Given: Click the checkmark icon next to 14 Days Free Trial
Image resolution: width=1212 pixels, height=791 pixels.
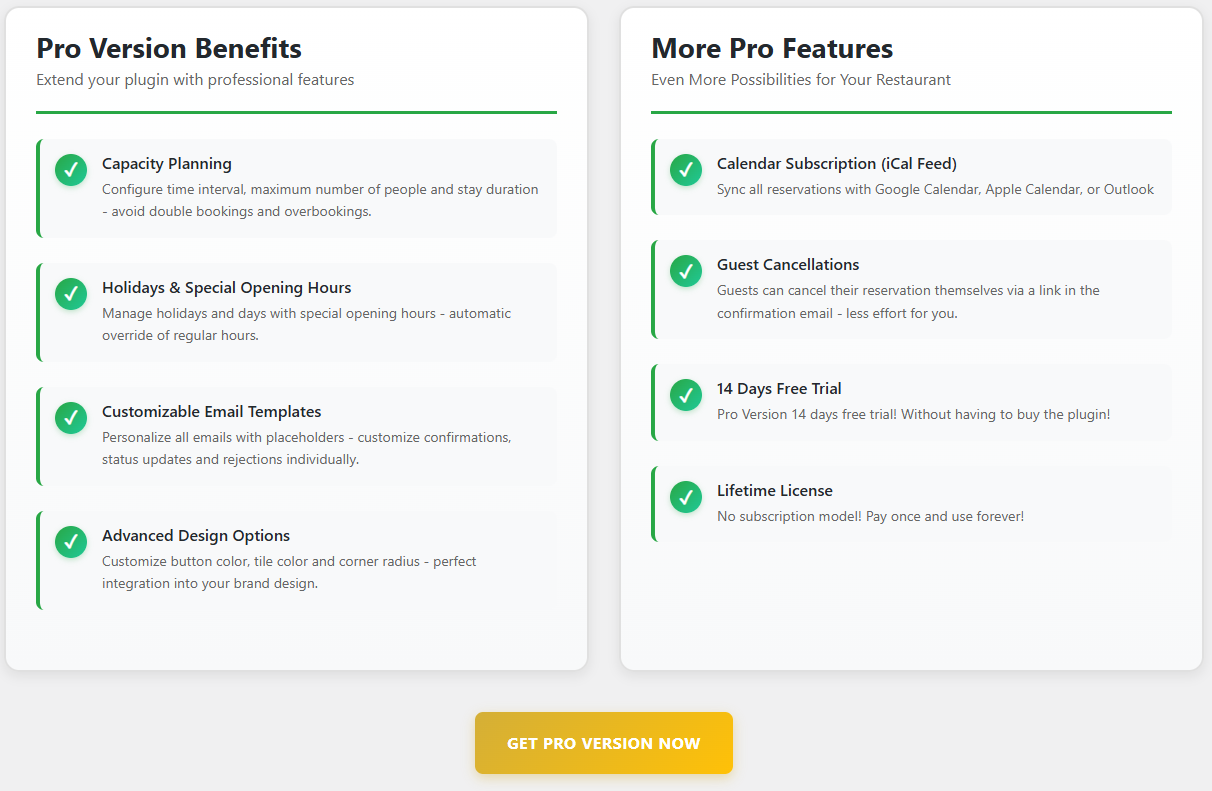Looking at the screenshot, I should (686, 395).
